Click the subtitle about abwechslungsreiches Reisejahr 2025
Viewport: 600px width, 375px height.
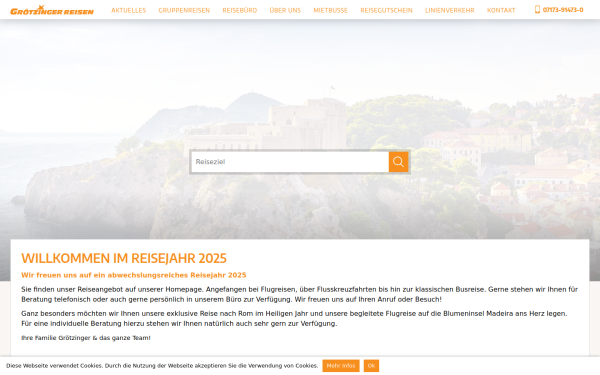point(134,275)
